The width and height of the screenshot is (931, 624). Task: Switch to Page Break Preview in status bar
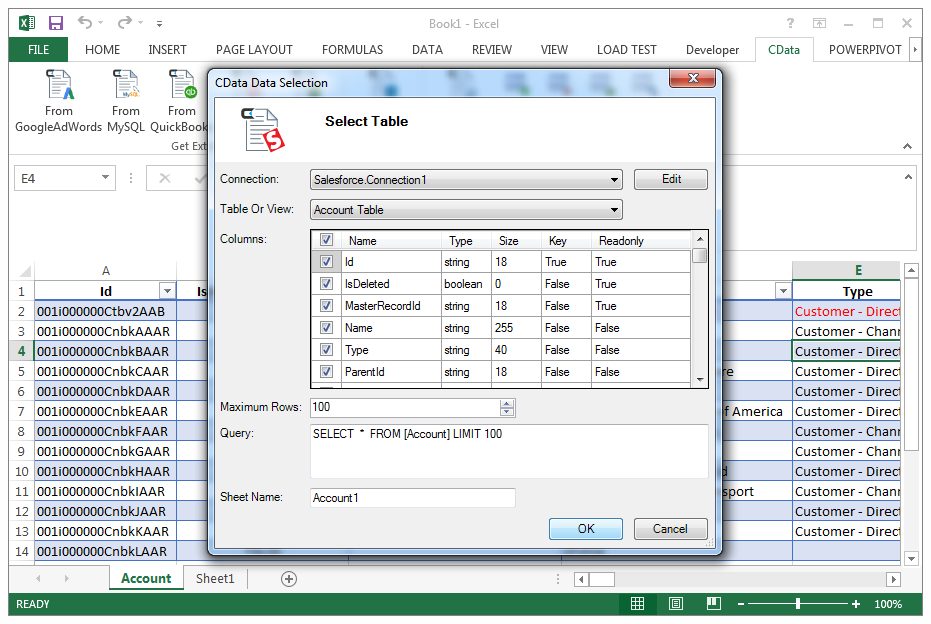[x=714, y=604]
